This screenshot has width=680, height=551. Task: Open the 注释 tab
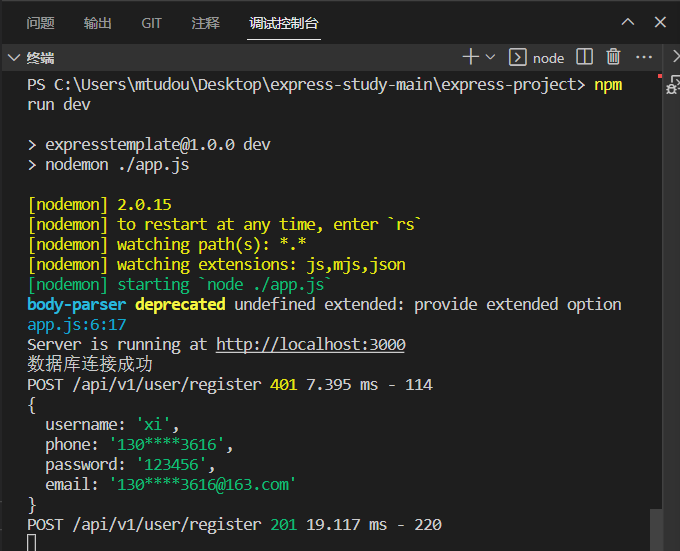pos(205,23)
